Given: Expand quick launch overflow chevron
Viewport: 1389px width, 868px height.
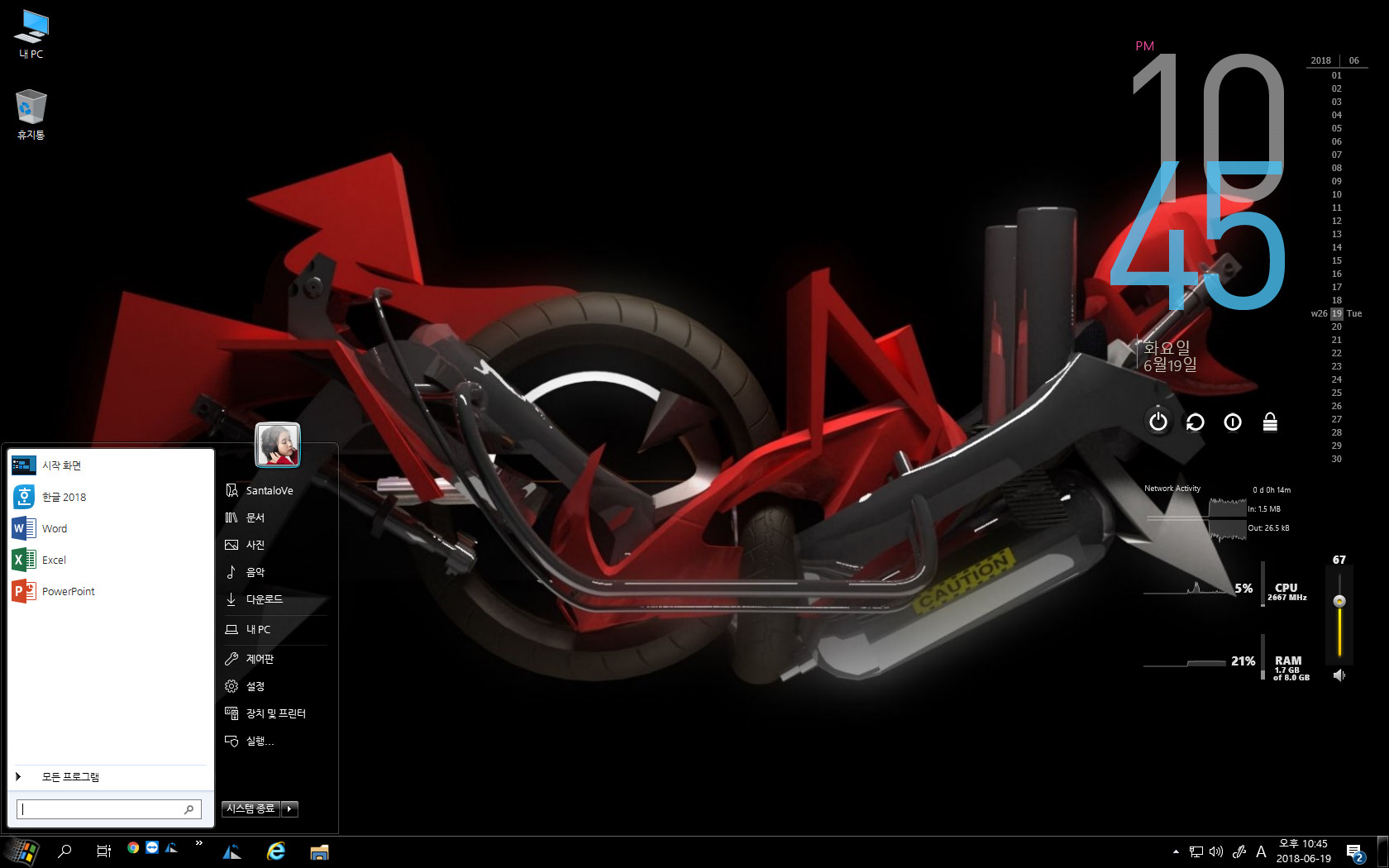Looking at the screenshot, I should [199, 843].
